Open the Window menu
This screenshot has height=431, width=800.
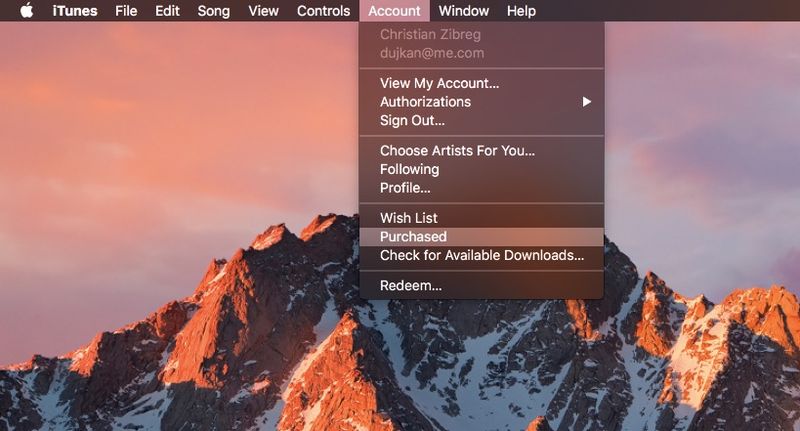(464, 11)
